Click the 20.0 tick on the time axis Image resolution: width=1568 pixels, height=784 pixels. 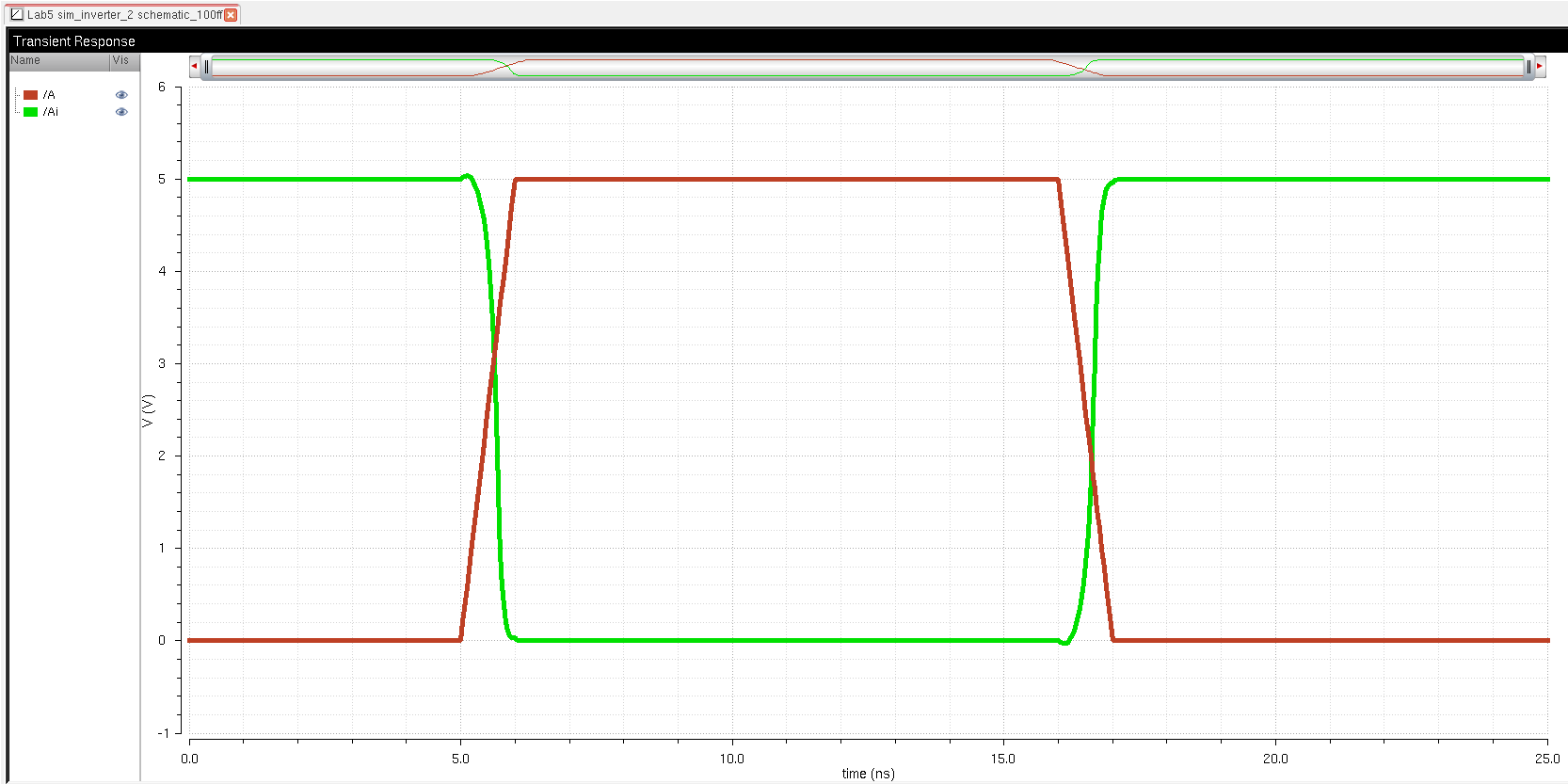tap(1275, 759)
